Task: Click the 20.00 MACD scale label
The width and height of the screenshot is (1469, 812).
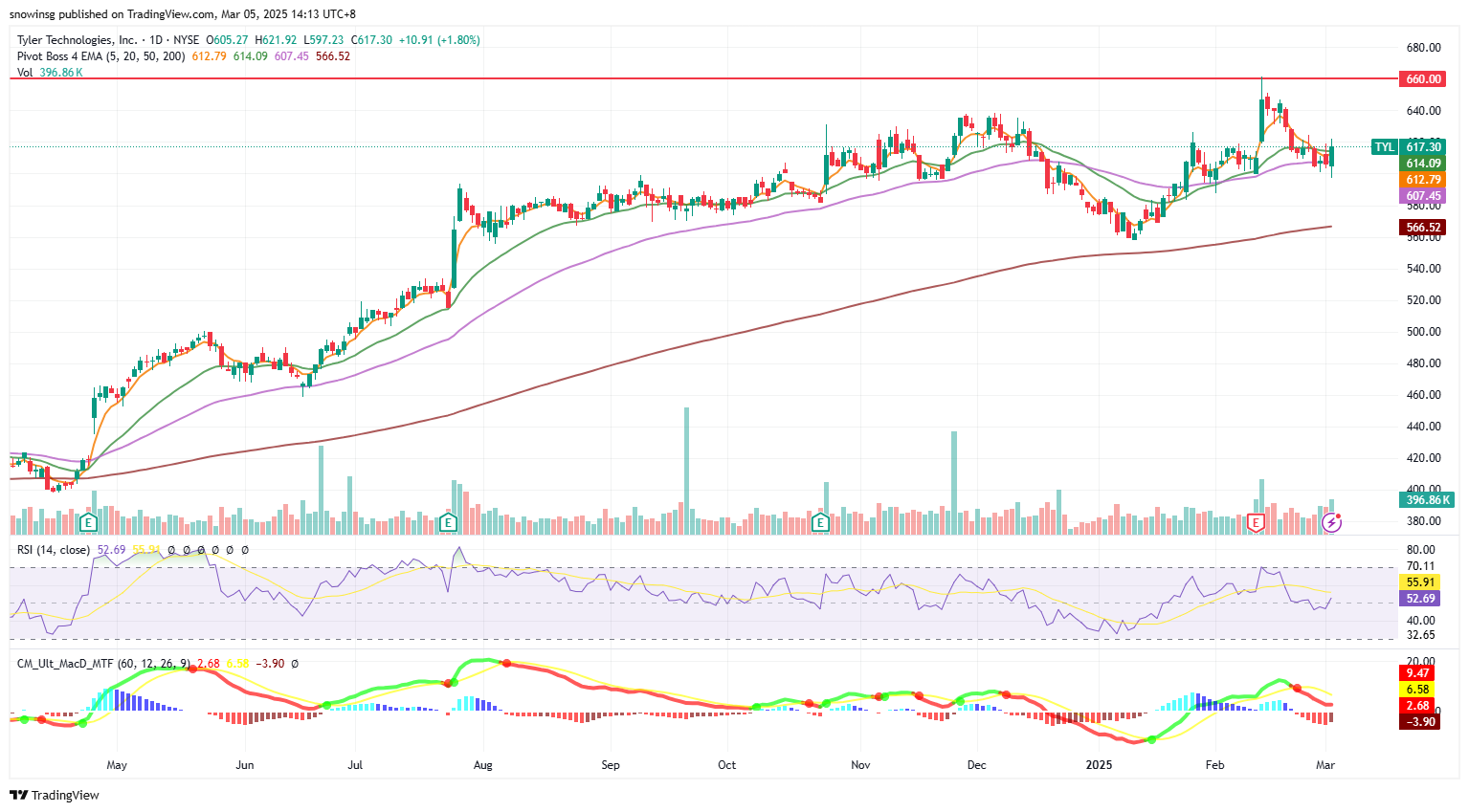Action: click(1420, 662)
